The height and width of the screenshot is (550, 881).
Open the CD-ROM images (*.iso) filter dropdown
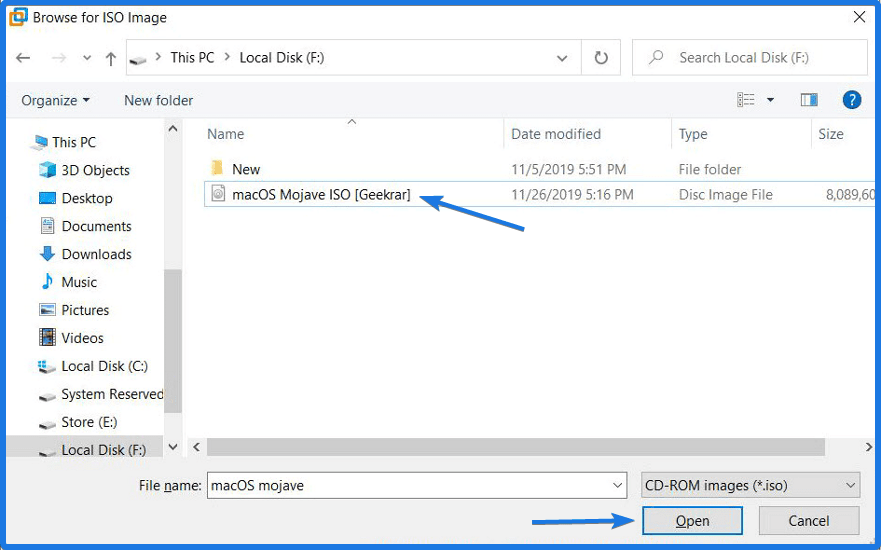point(751,485)
